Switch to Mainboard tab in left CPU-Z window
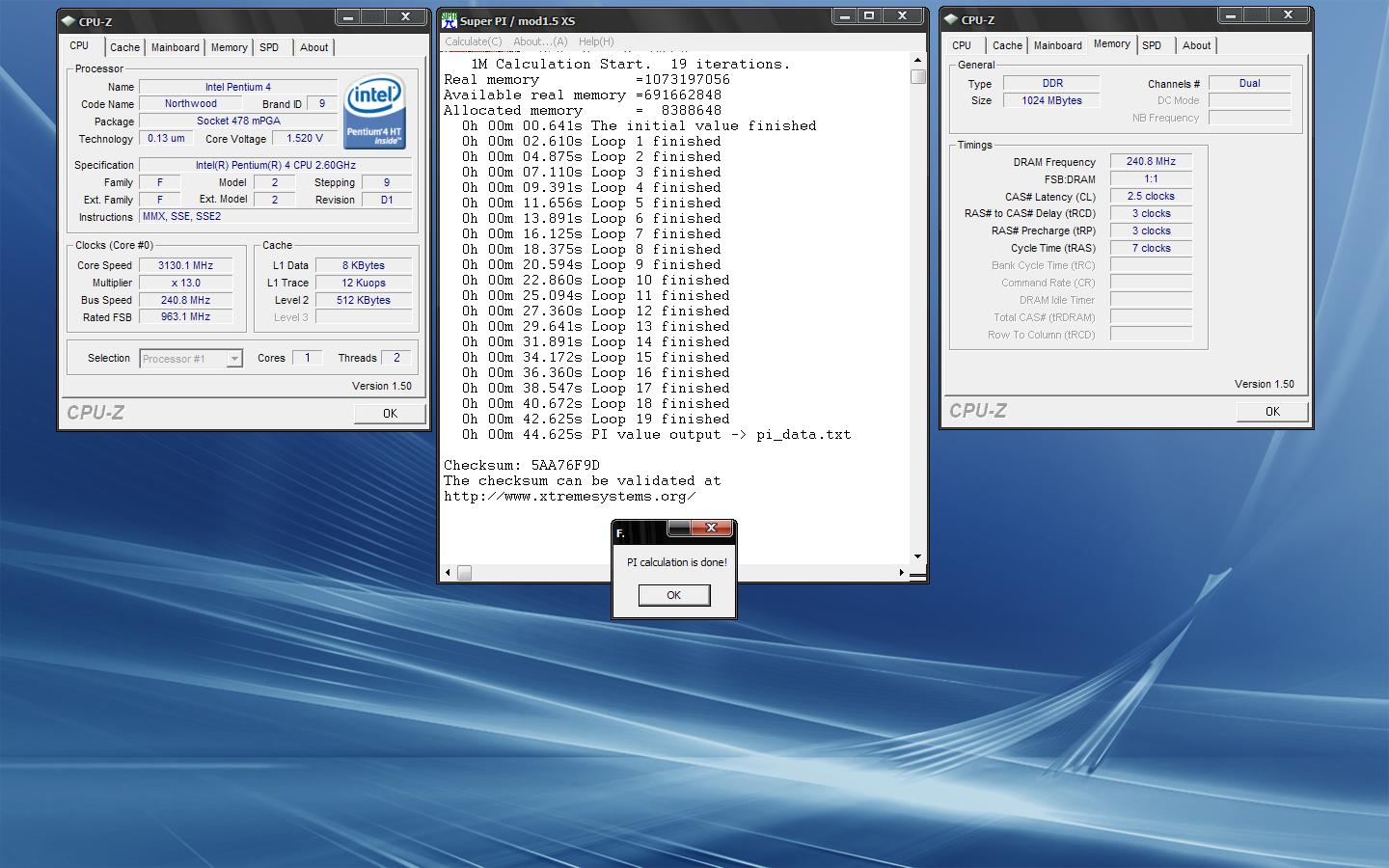Image resolution: width=1389 pixels, height=868 pixels. point(175,47)
